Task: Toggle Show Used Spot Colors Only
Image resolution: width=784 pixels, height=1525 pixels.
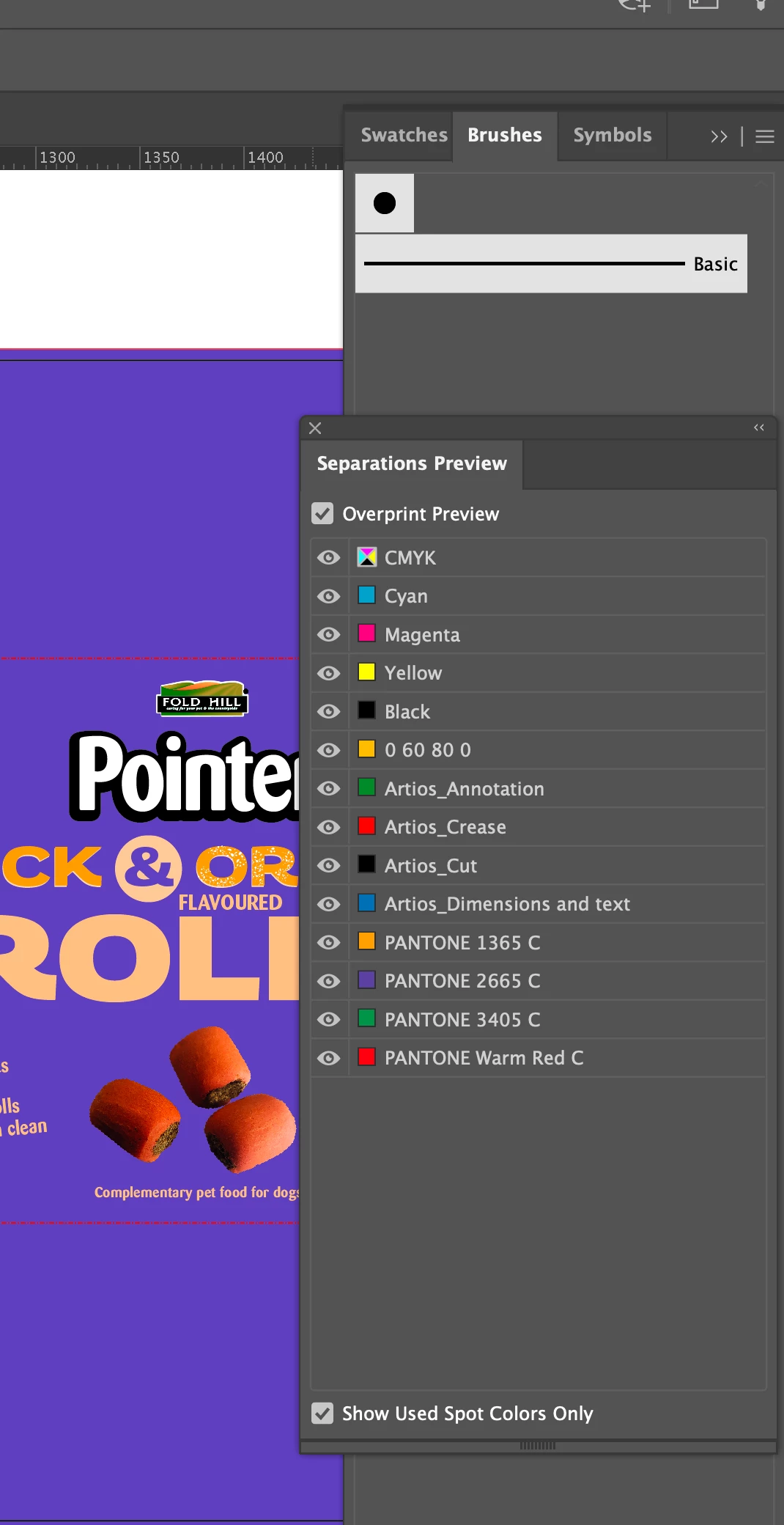Action: 322,1414
